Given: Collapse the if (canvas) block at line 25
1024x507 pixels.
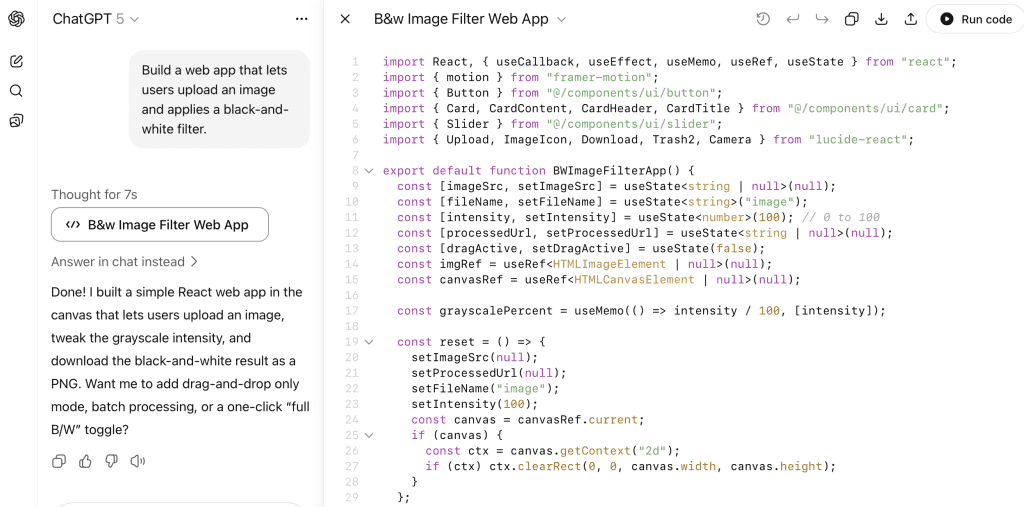Looking at the screenshot, I should pyautogui.click(x=369, y=434).
